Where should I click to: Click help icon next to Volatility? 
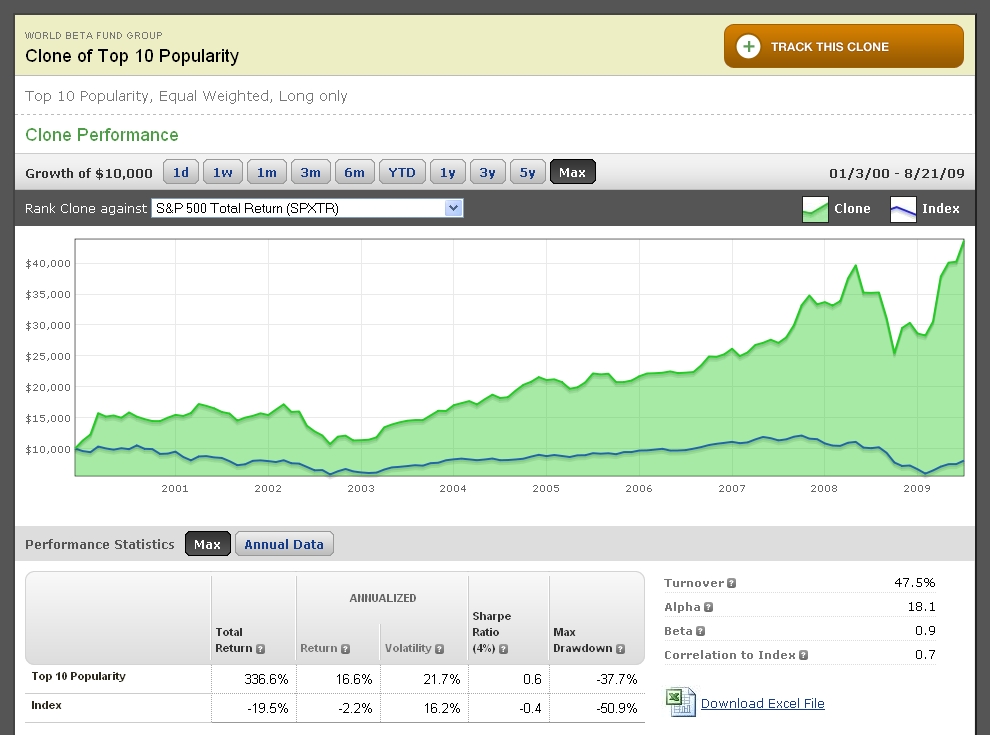pyautogui.click(x=439, y=649)
